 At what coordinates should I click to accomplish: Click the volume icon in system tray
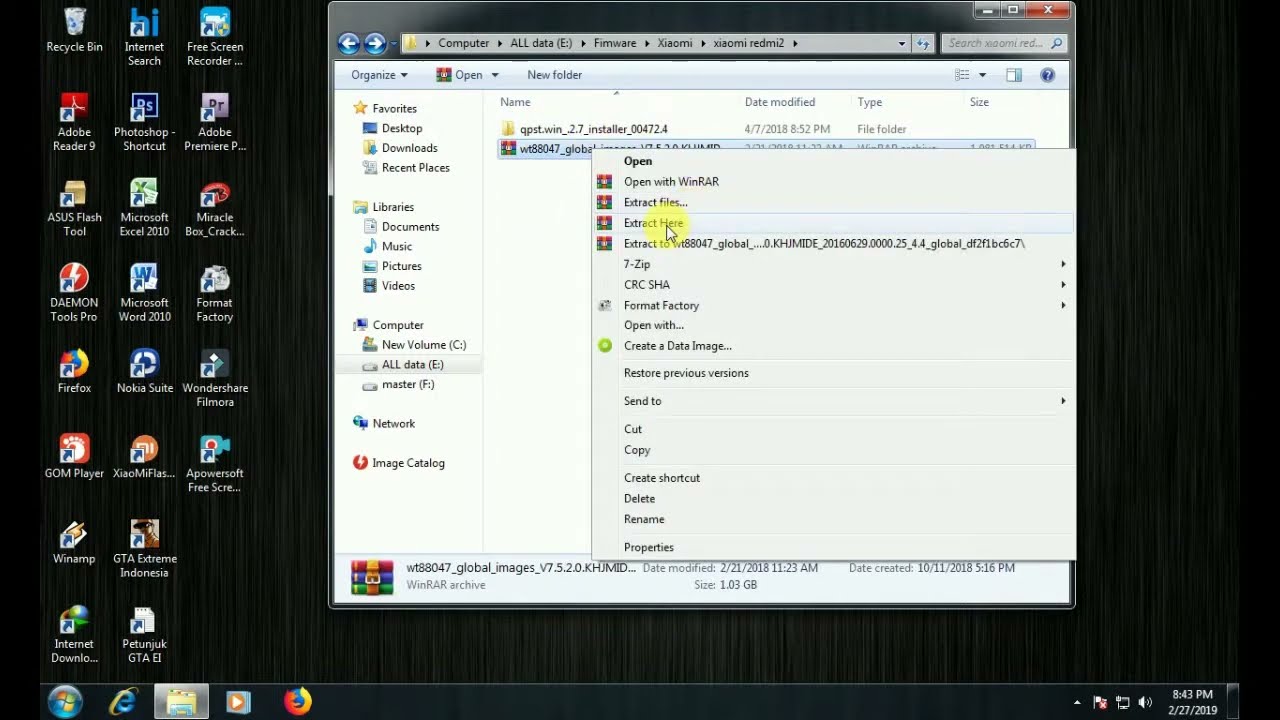pos(1145,702)
